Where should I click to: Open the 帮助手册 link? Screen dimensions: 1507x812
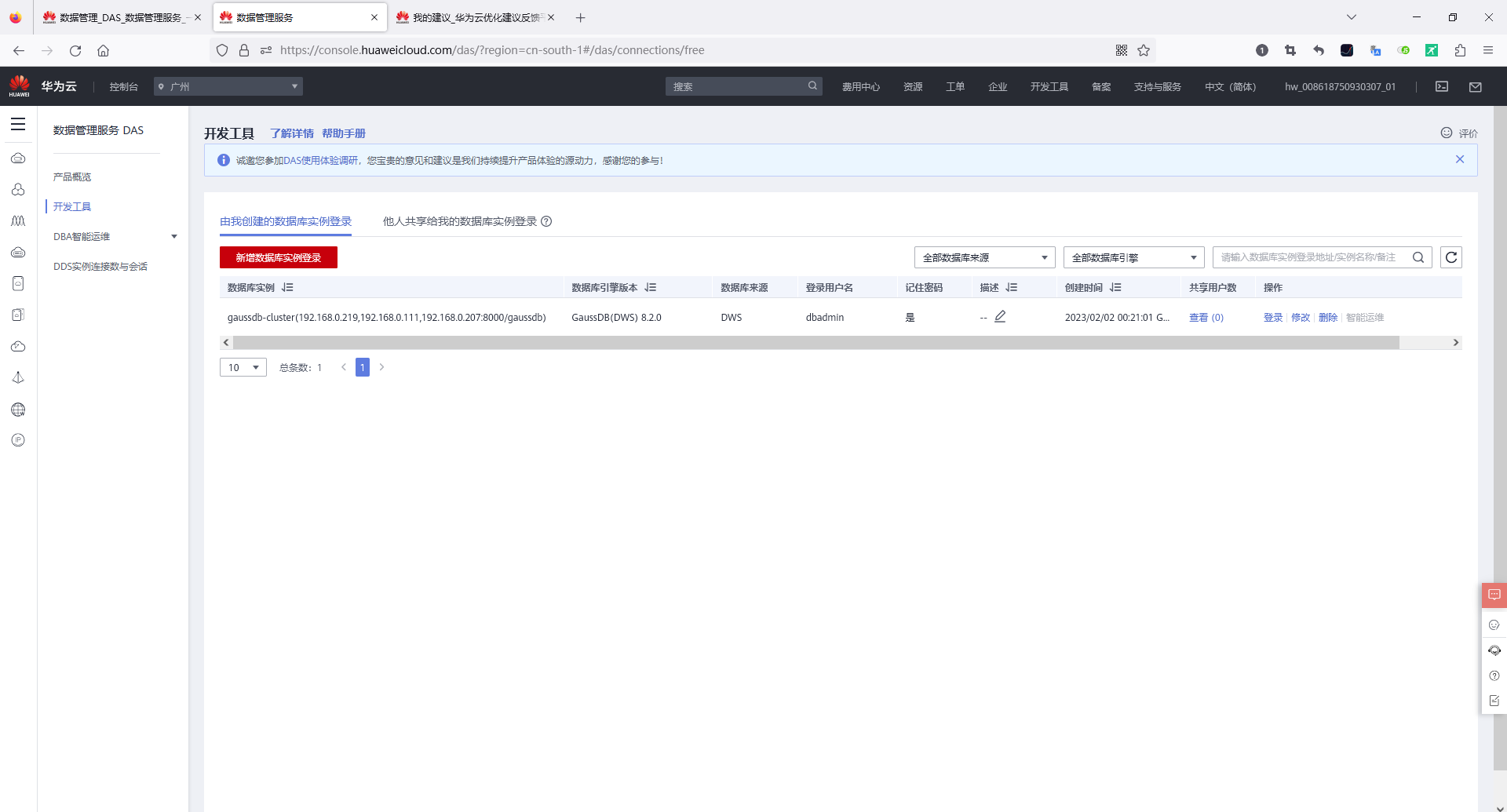click(344, 133)
